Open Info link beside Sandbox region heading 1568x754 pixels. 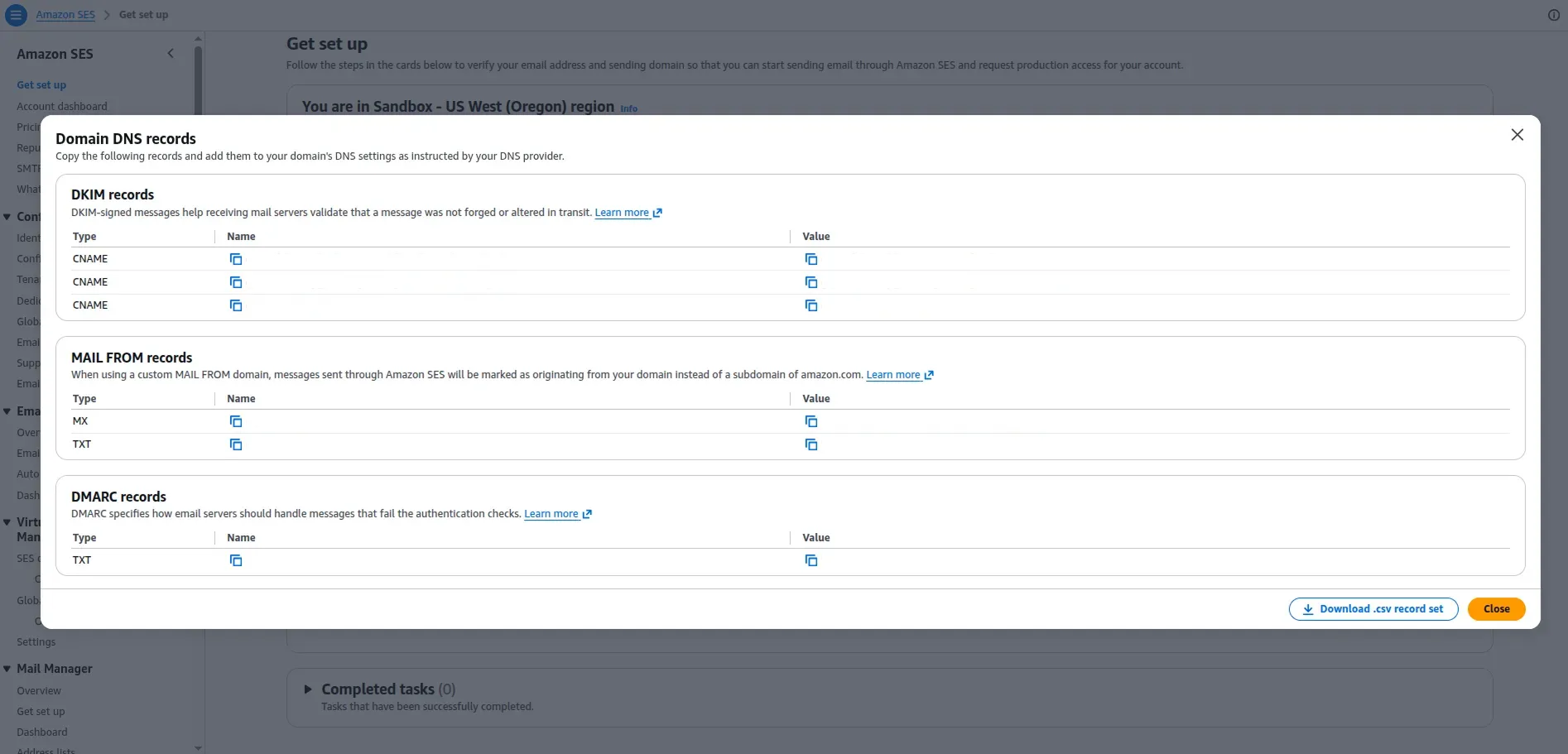(x=629, y=108)
